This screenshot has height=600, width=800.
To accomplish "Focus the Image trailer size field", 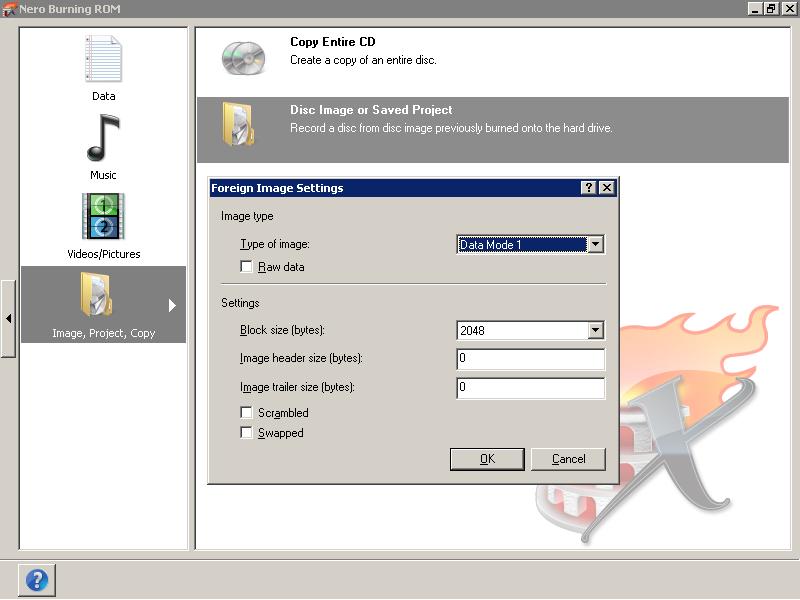I will coord(531,388).
